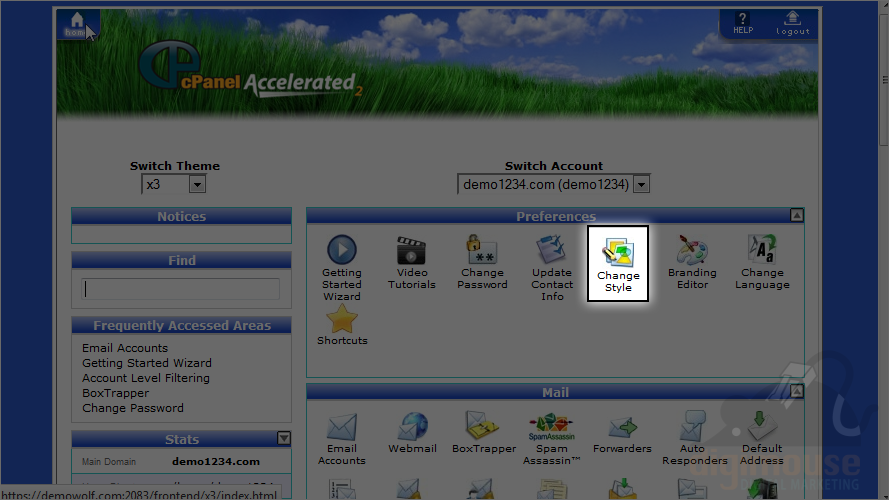
Task: Click the Notices panel header
Action: pos(181,216)
